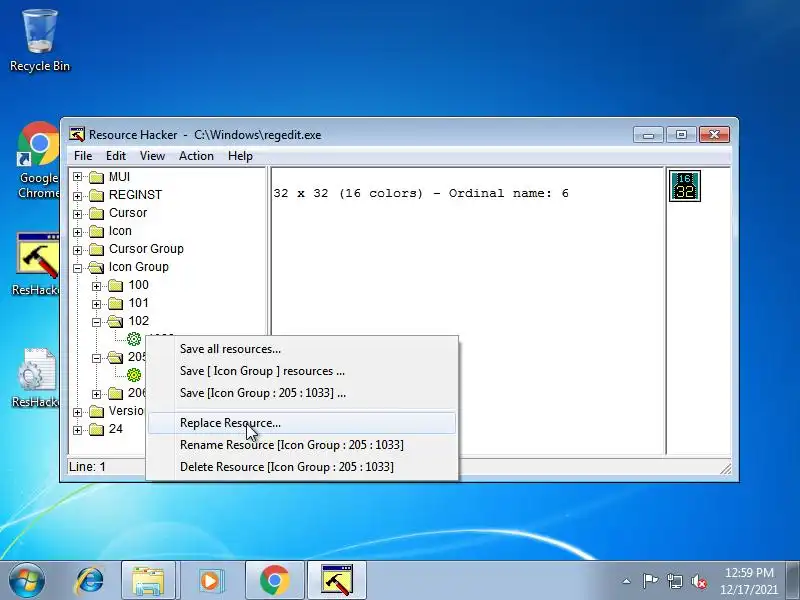This screenshot has height=600, width=800.
Task: Open Windows Media Player from taskbar
Action: pos(210,581)
